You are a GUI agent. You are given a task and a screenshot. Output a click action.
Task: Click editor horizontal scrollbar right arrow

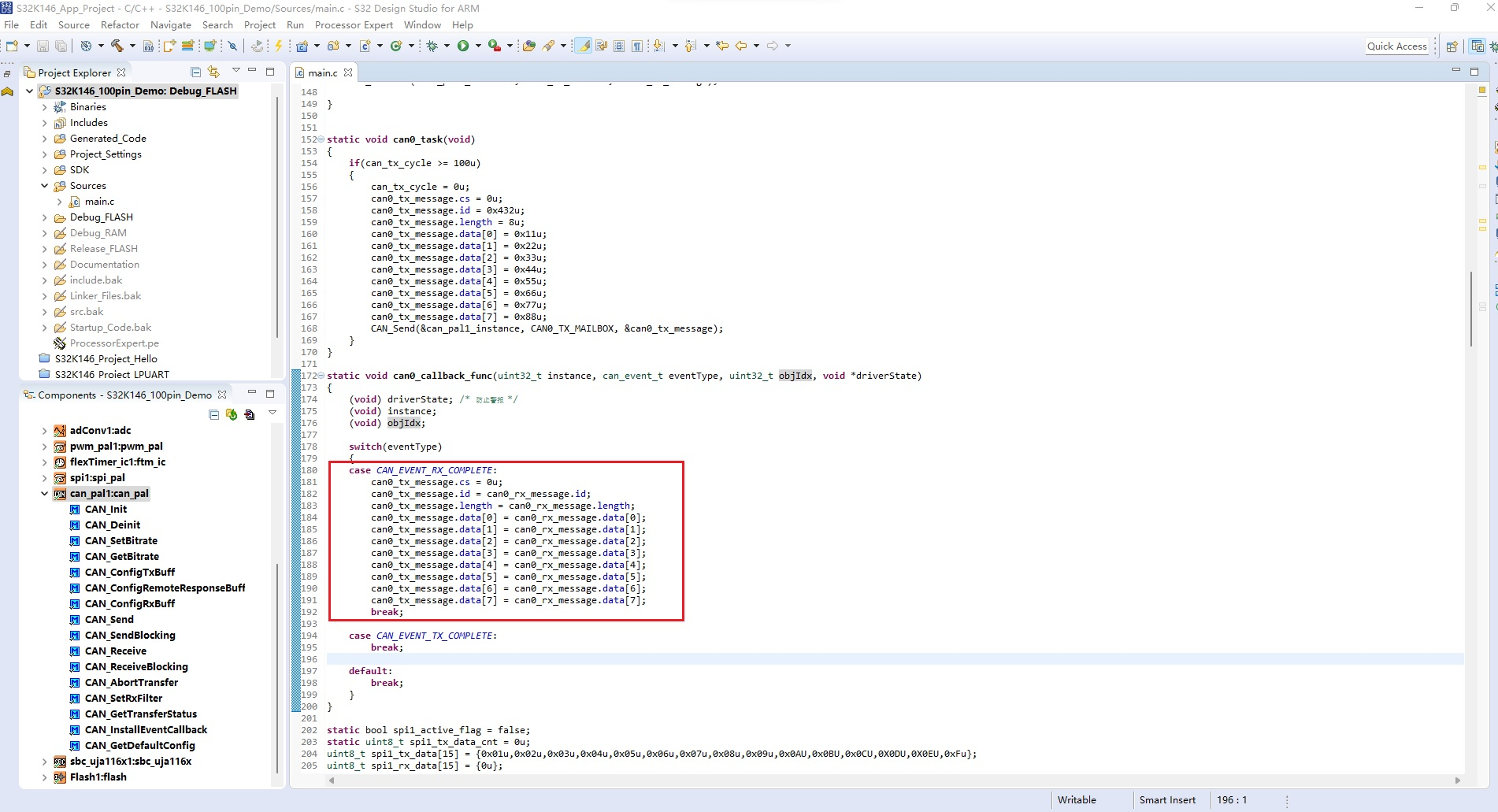1458,780
